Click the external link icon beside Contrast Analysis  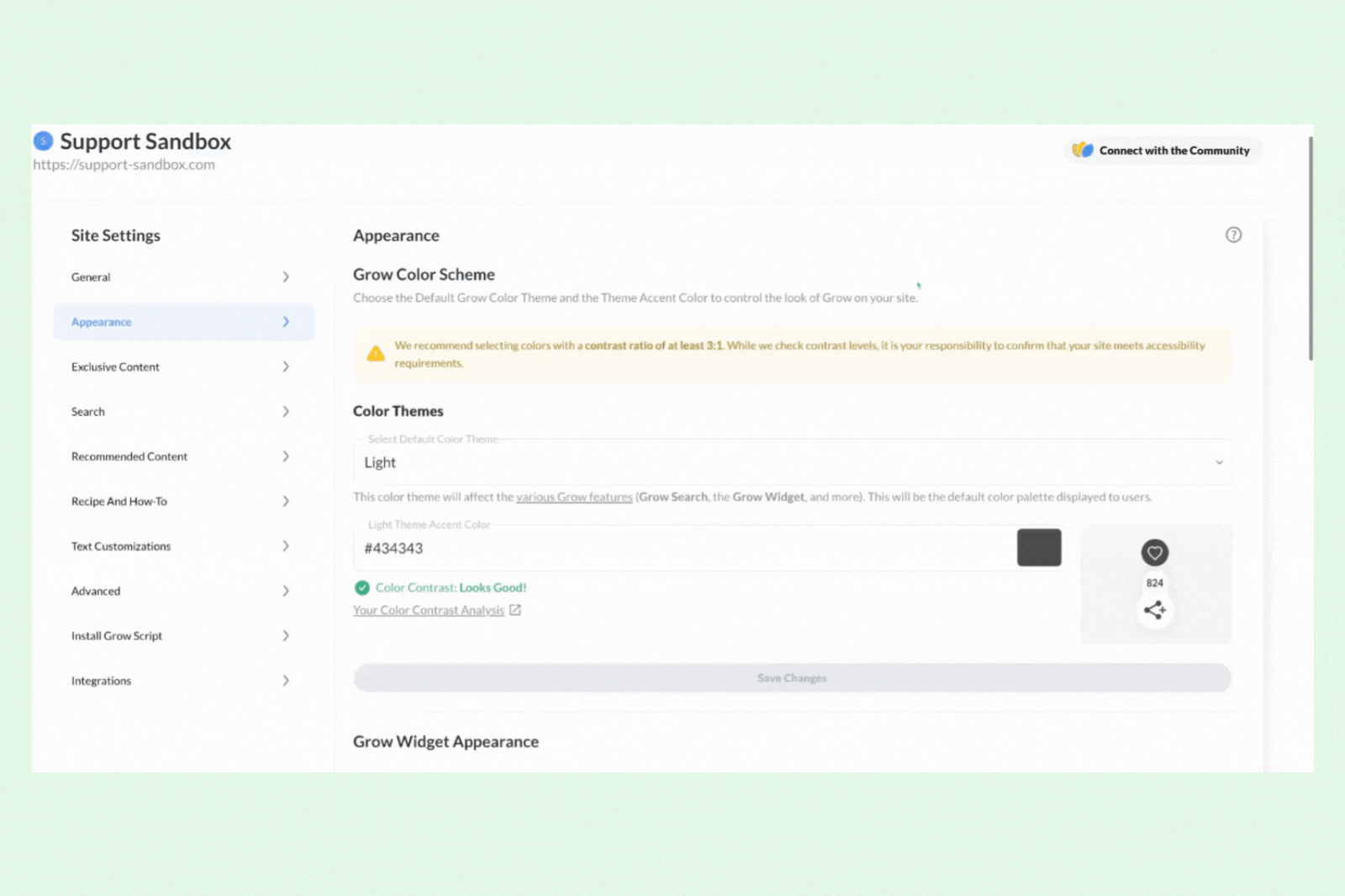(x=515, y=610)
